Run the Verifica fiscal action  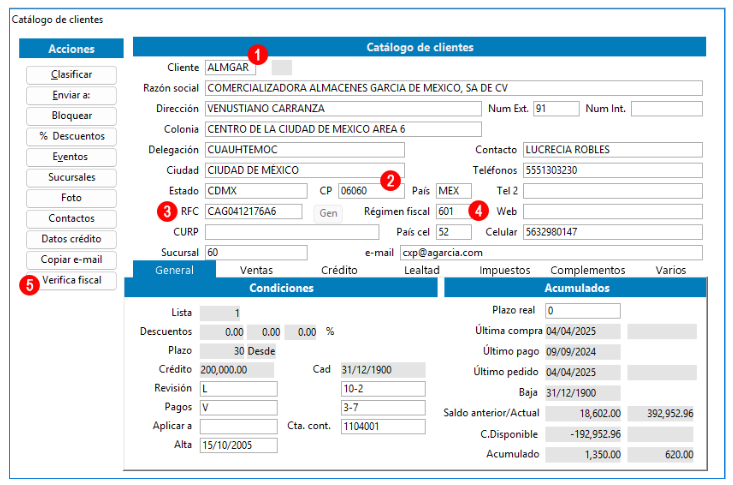tap(71, 281)
